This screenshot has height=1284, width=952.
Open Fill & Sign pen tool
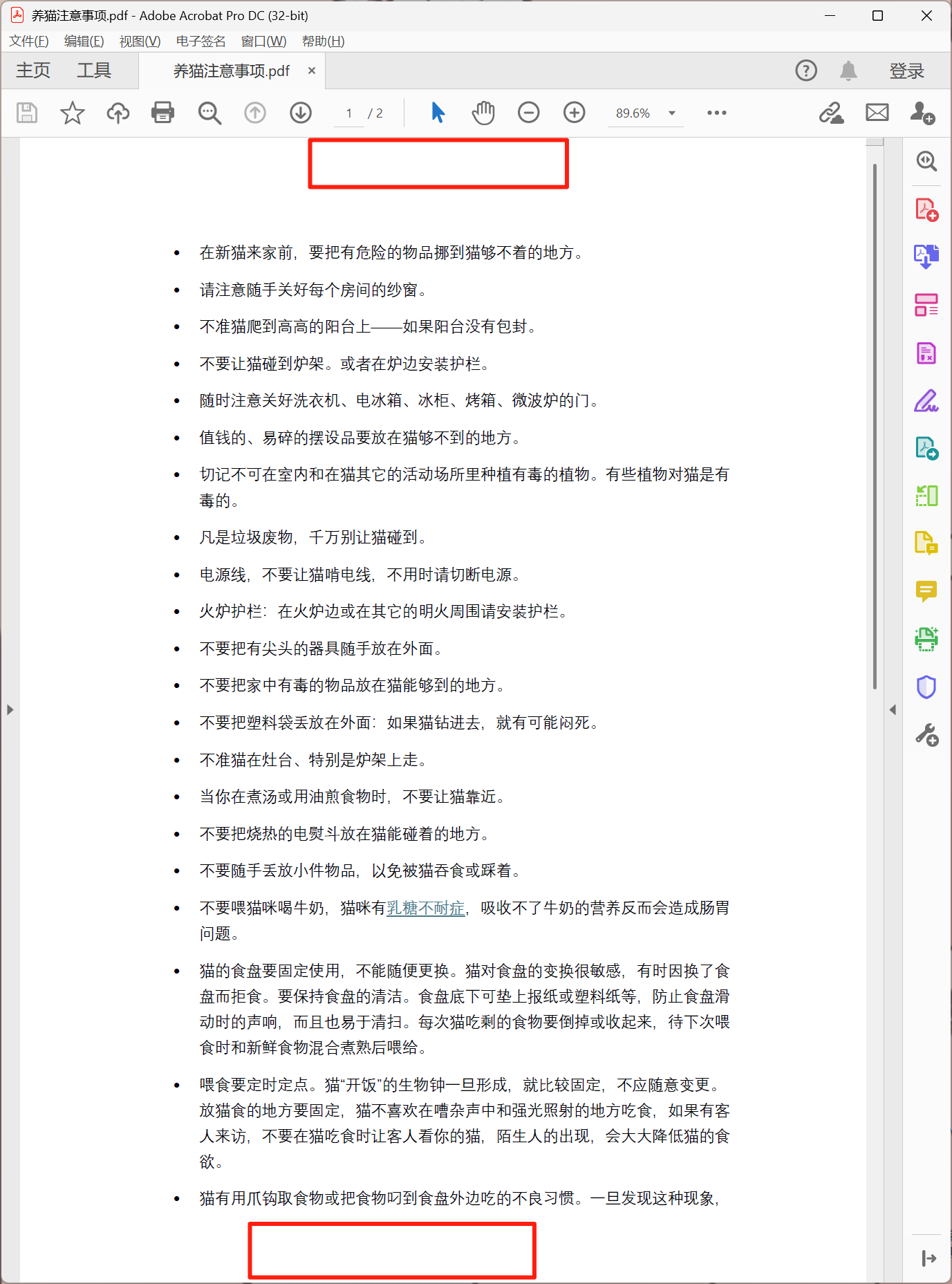tap(926, 401)
